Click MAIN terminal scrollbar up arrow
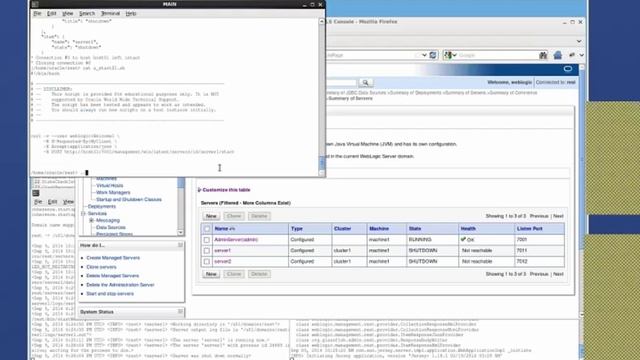640x360 pixels. coord(322,21)
